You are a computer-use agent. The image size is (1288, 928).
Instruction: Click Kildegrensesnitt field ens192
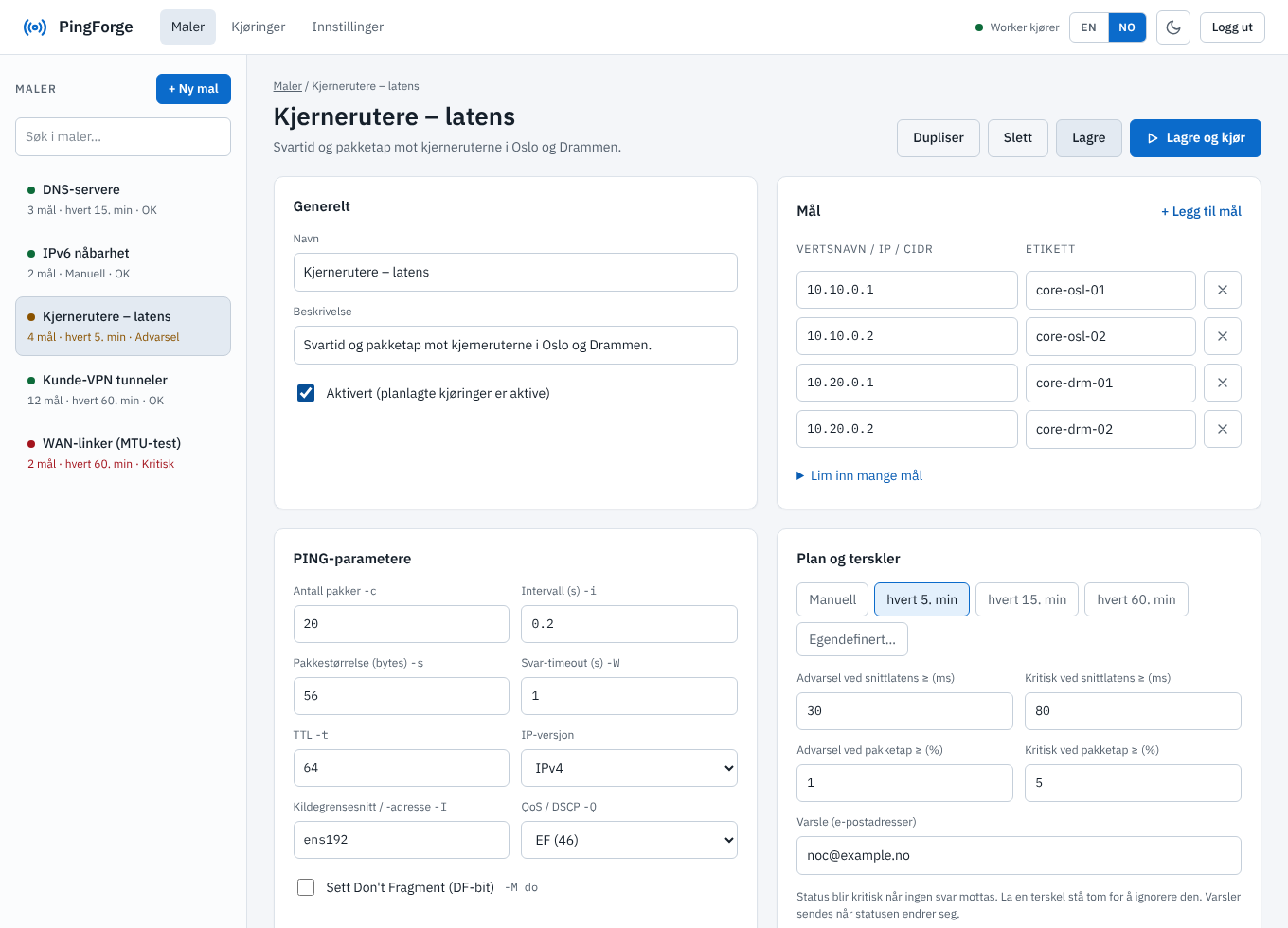[402, 840]
